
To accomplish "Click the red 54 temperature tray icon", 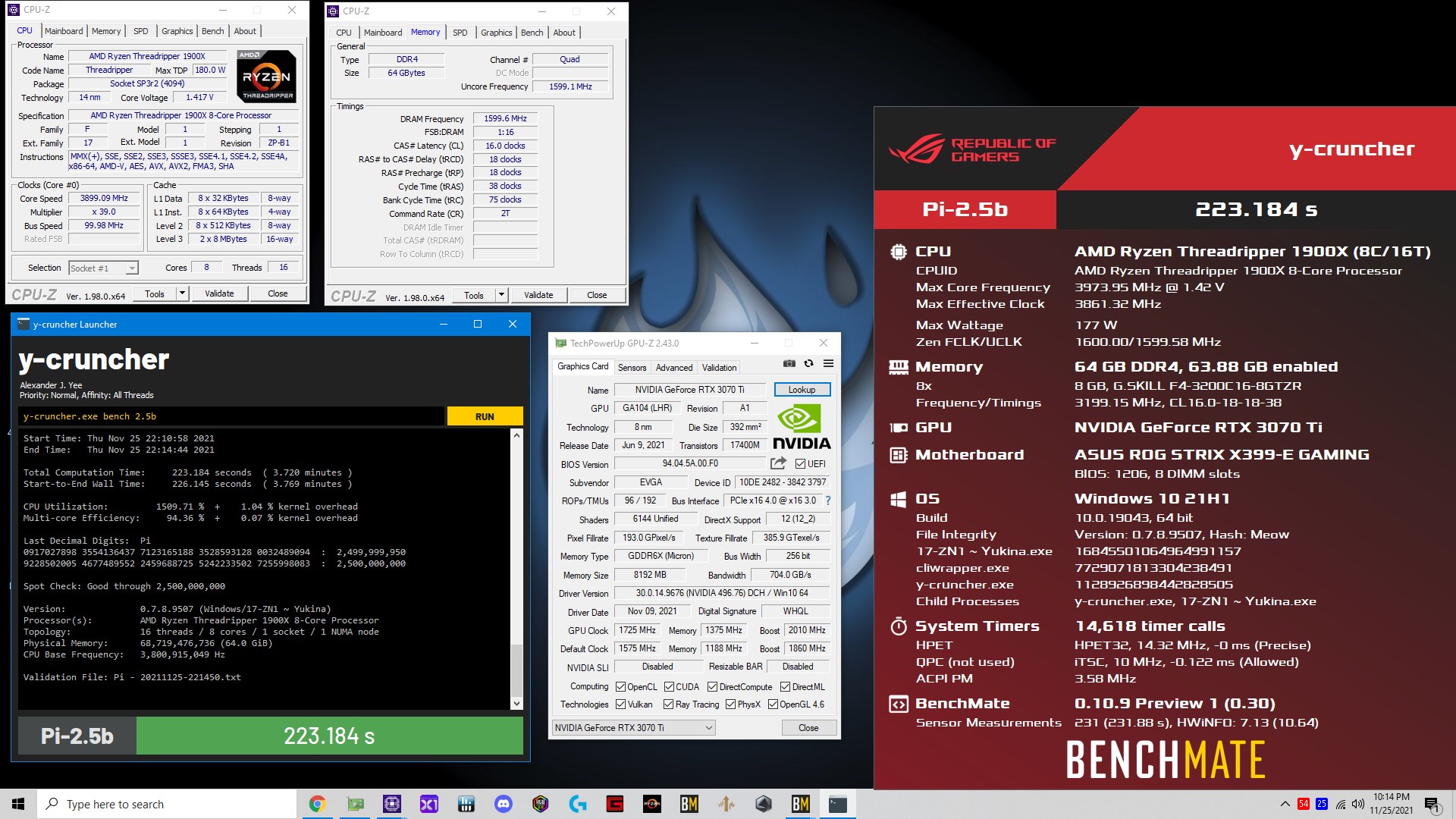I will click(1304, 804).
